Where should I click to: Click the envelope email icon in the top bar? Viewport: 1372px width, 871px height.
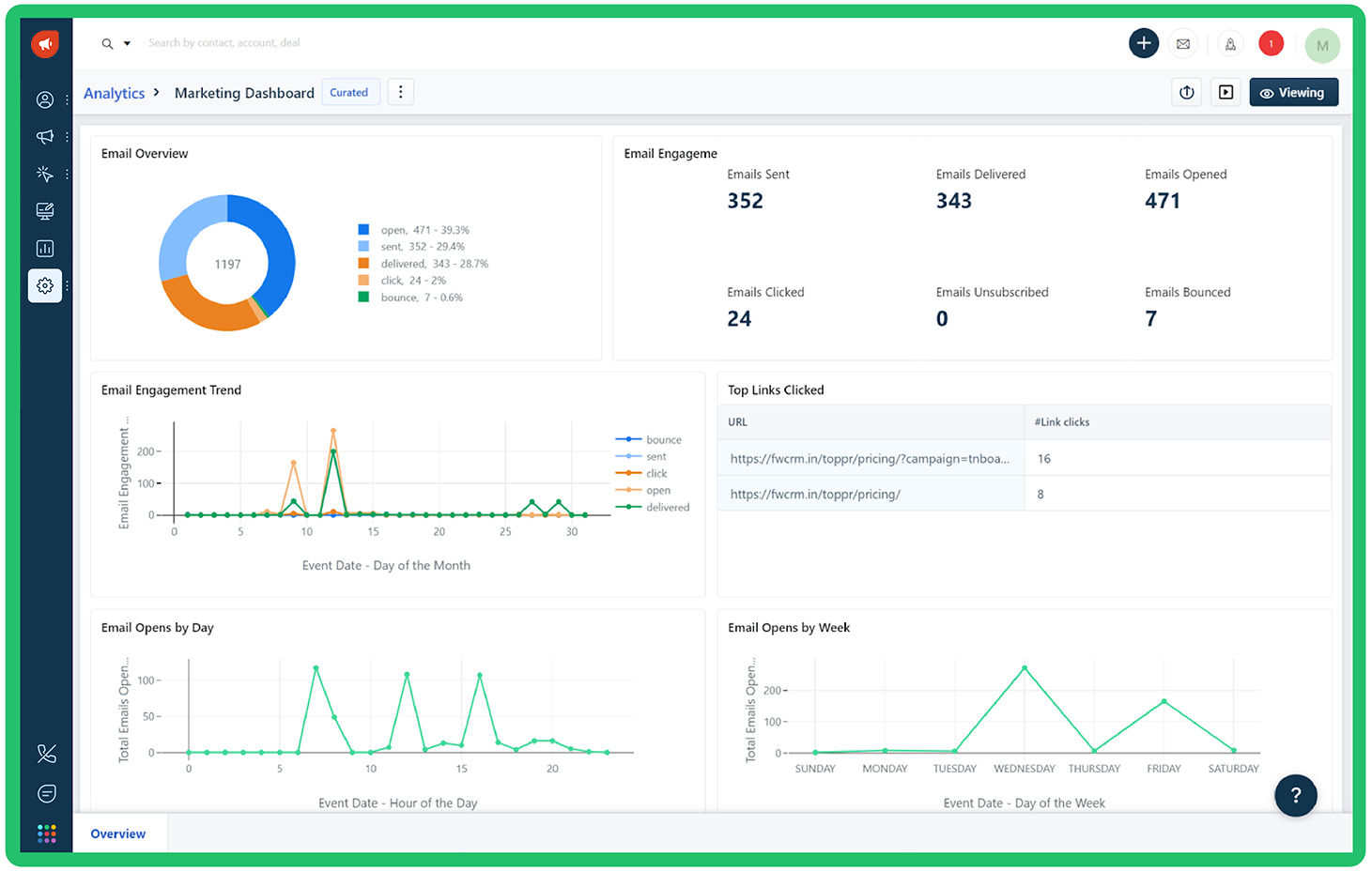coord(1182,43)
